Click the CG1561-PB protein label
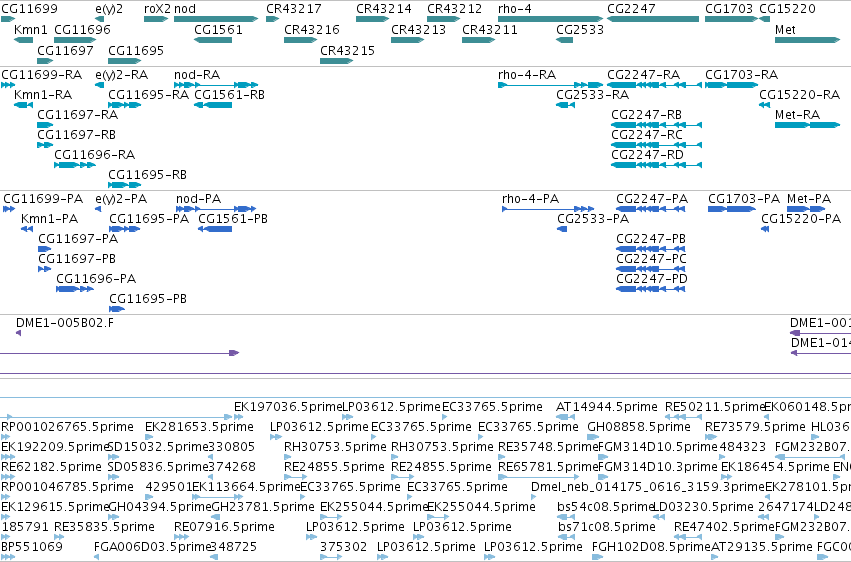 233,219
